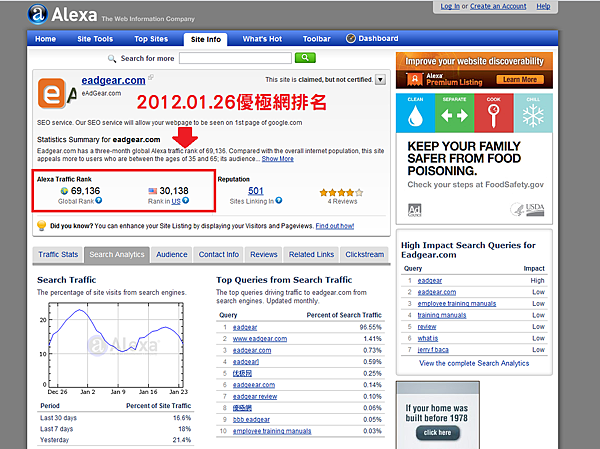Click the Log In link
Screen dimensions: 600x449
click(450, 6)
